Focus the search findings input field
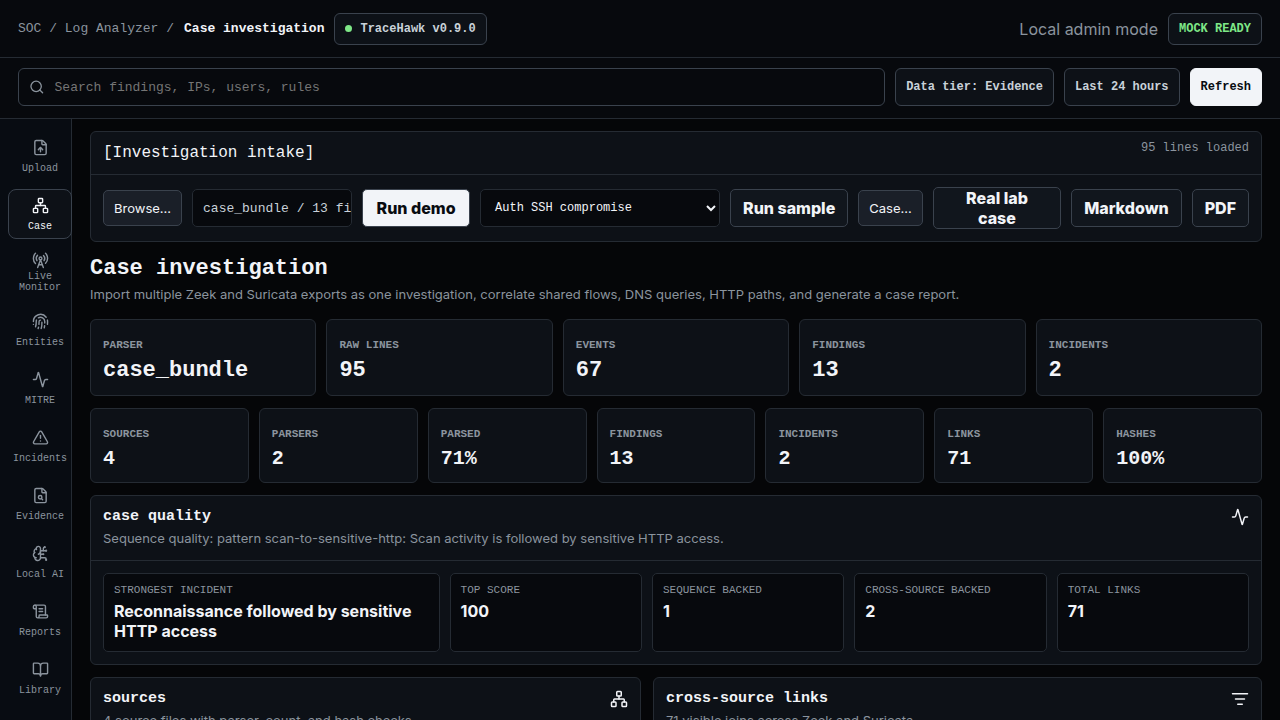 pos(451,87)
